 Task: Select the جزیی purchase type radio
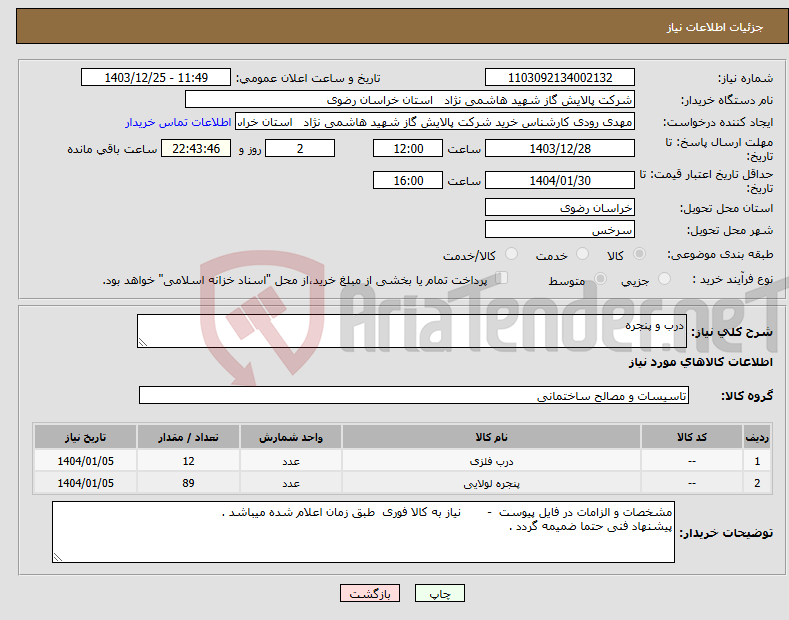point(664,279)
